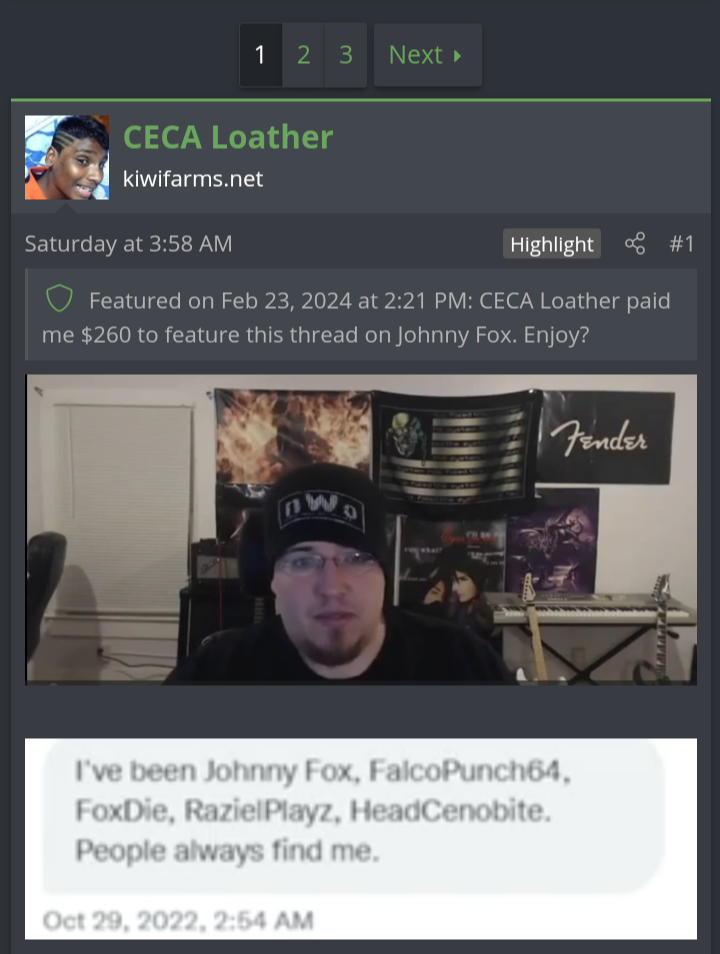The width and height of the screenshot is (720, 954).
Task: Click the Fender banner in the webcam image
Action: [607, 437]
